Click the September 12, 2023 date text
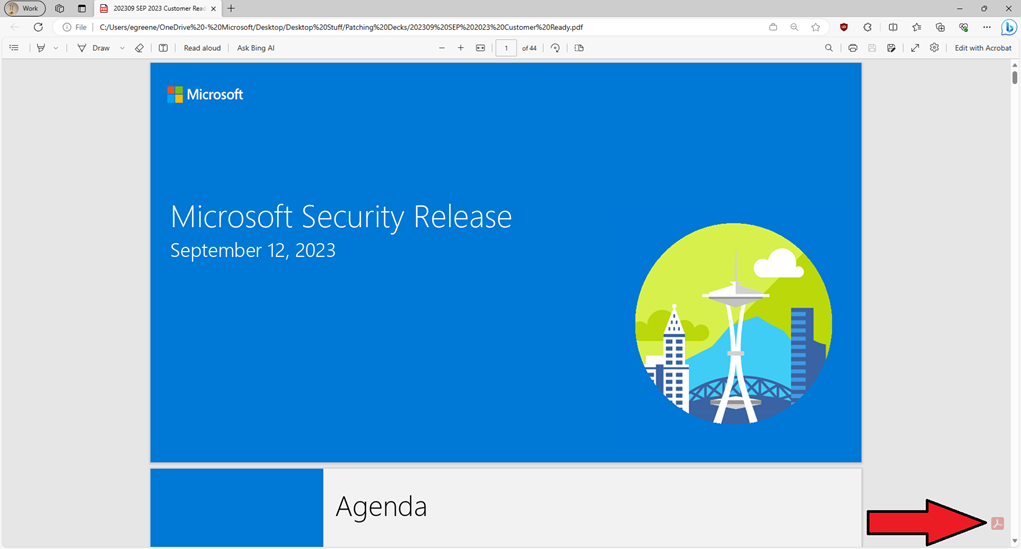The height and width of the screenshot is (549, 1021). 253,251
